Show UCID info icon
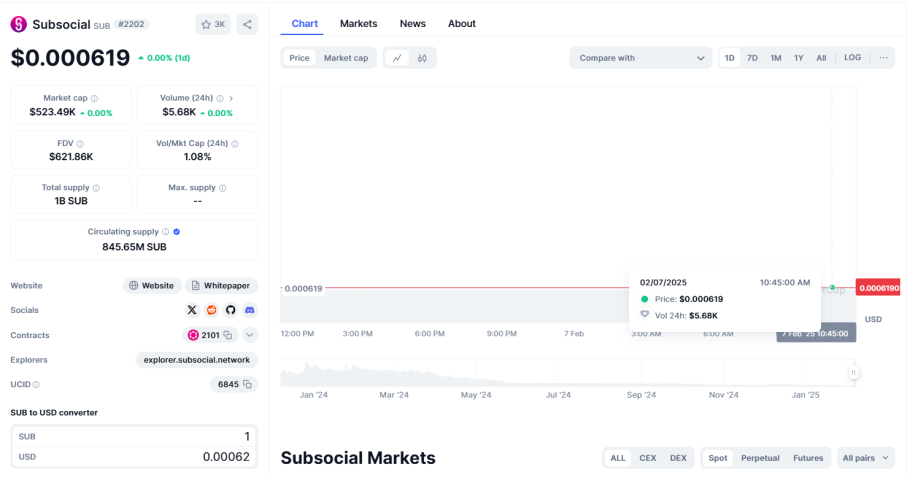The width and height of the screenshot is (907, 478). coord(36,384)
